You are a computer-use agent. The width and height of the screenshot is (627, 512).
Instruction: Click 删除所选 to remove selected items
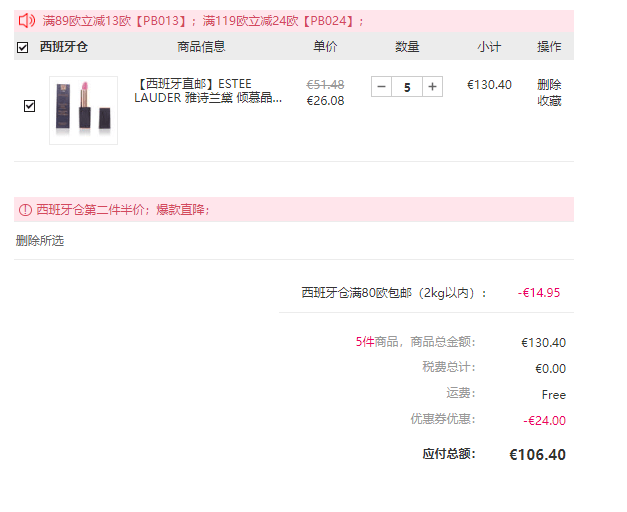pos(40,241)
